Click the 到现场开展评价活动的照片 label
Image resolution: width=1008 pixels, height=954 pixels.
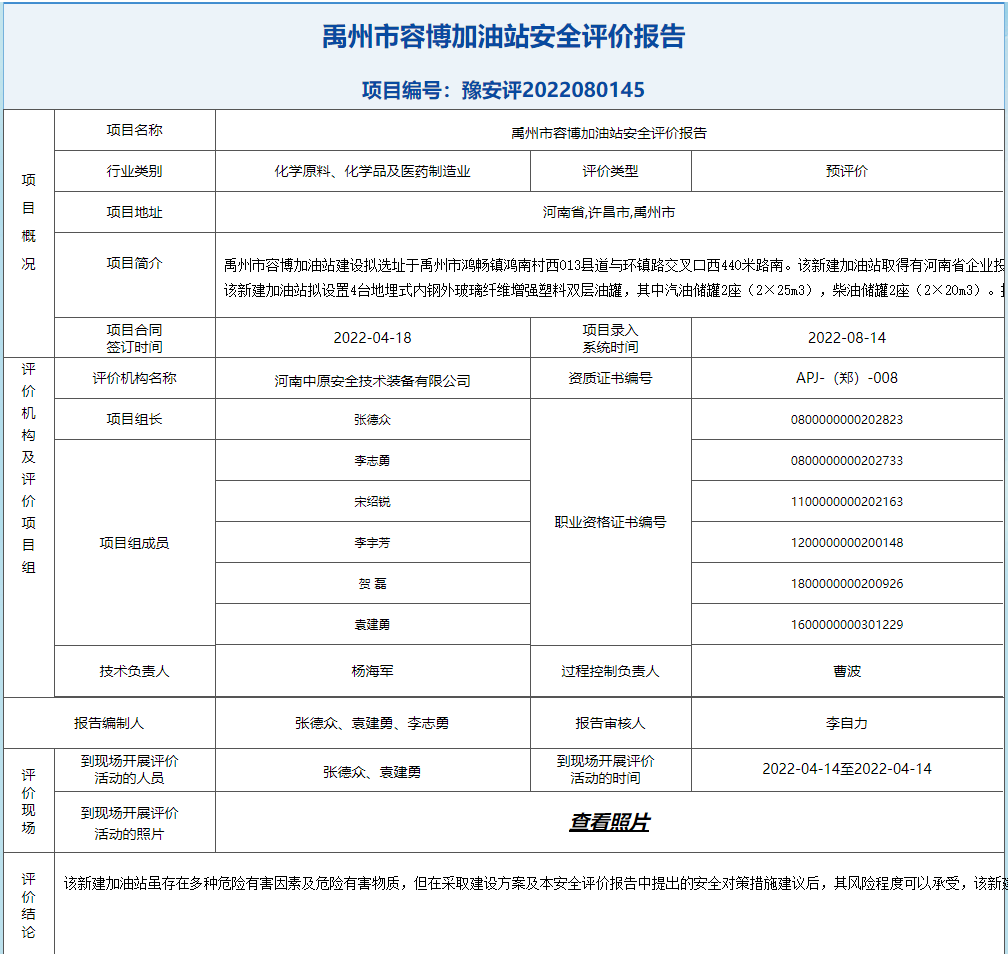point(129,824)
